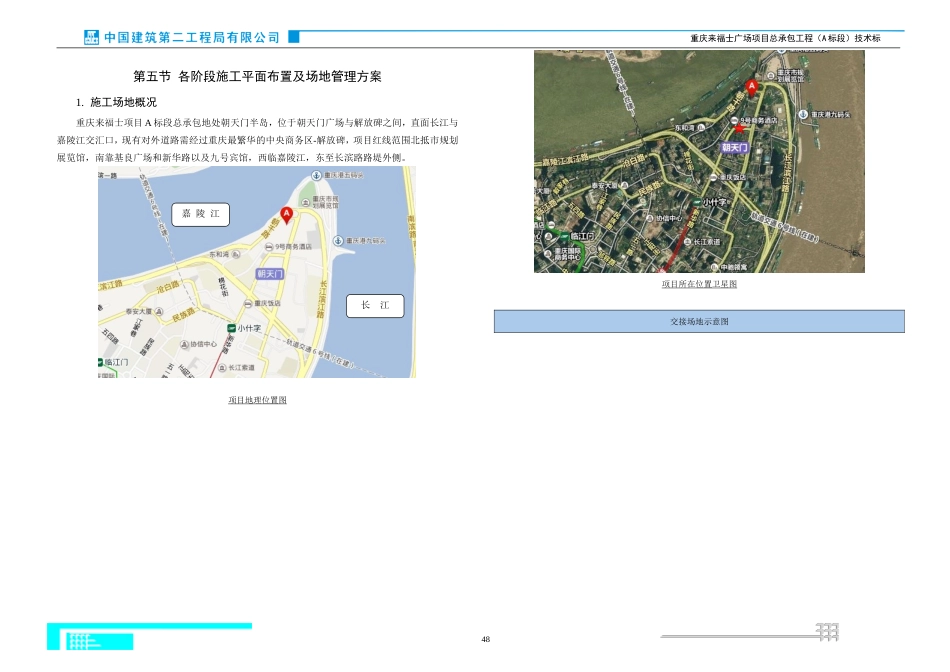This screenshot has width=950, height=672.
Task: Click the 泰安大厦 label on the street map
Action: pyautogui.click(x=139, y=311)
